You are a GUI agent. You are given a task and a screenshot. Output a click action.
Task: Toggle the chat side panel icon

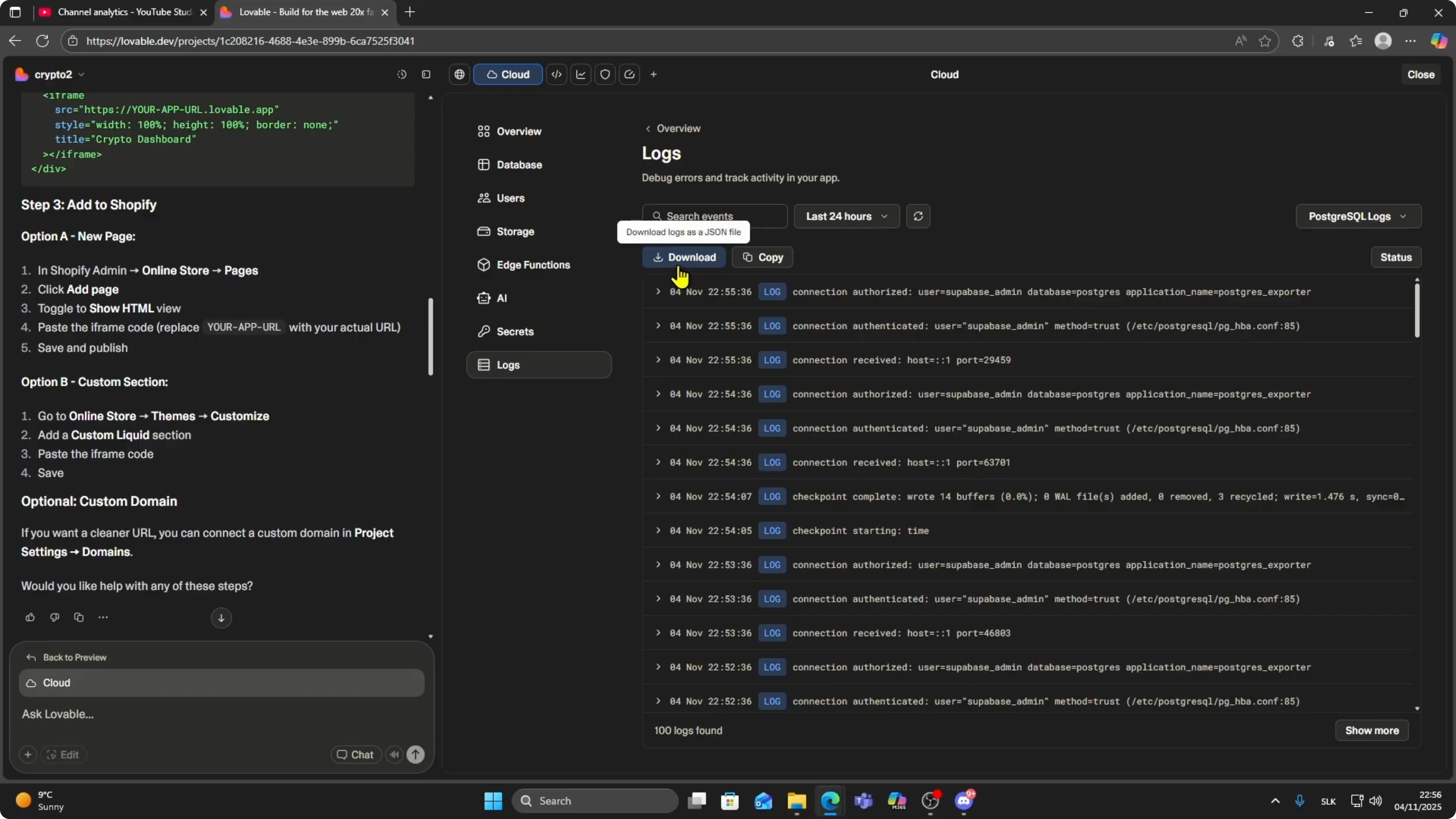pos(426,75)
